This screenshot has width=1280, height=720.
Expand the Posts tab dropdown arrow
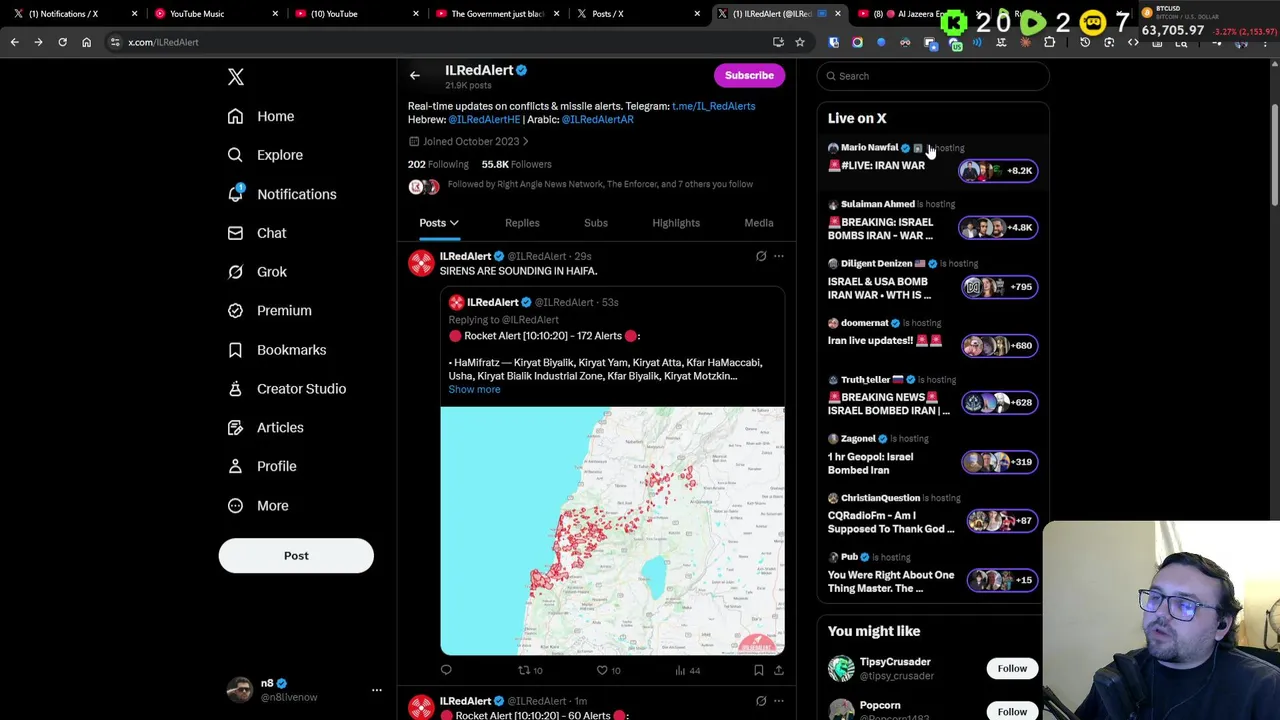454,223
